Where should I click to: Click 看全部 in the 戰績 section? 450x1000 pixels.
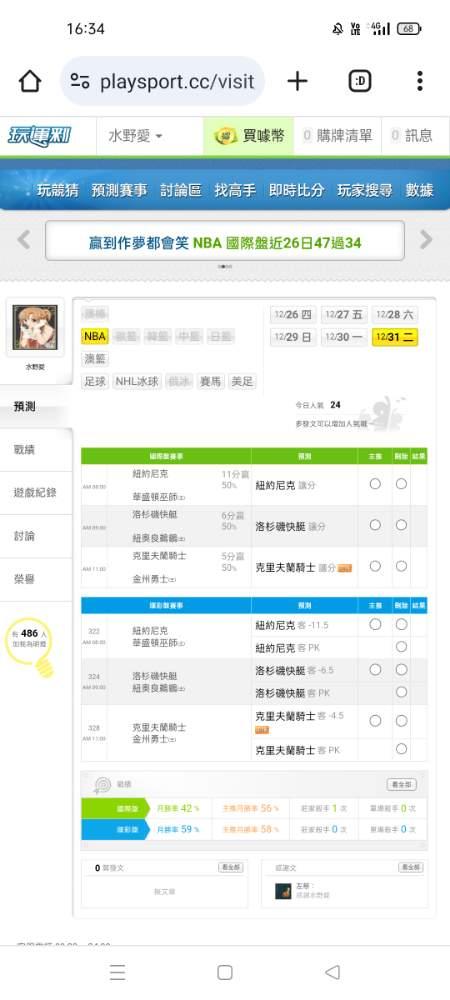click(402, 784)
